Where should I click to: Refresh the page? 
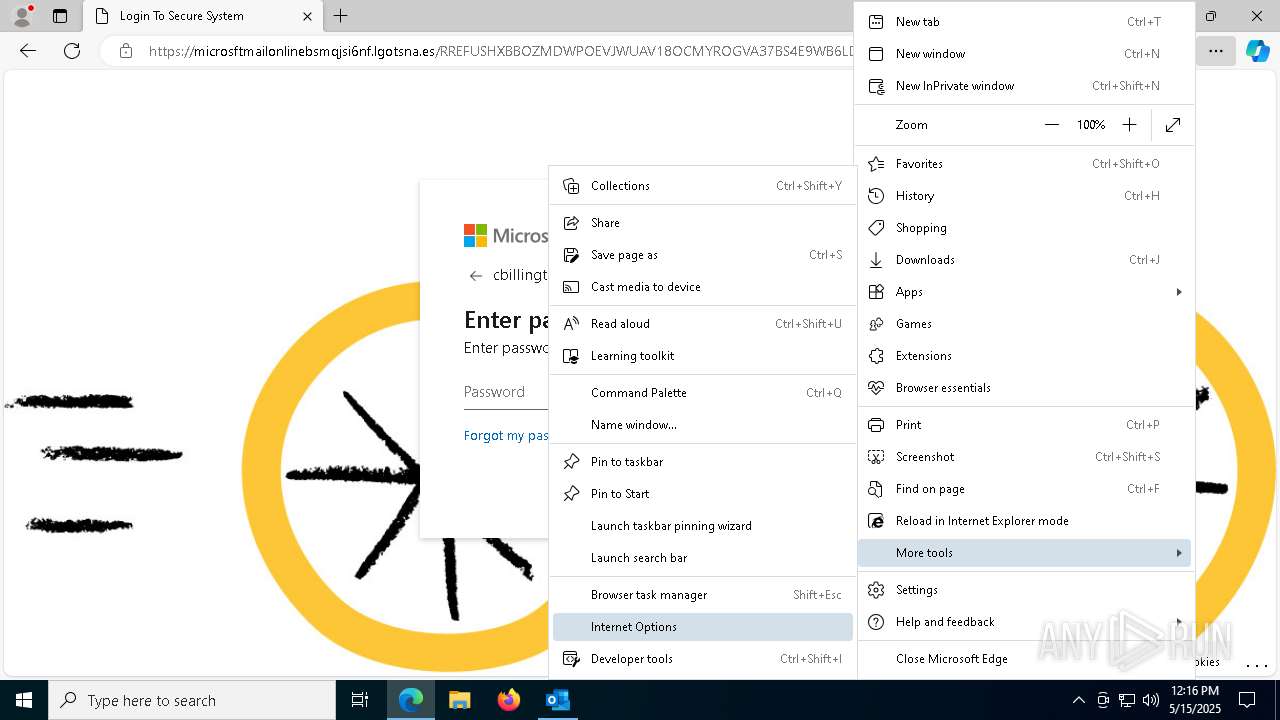(x=72, y=51)
